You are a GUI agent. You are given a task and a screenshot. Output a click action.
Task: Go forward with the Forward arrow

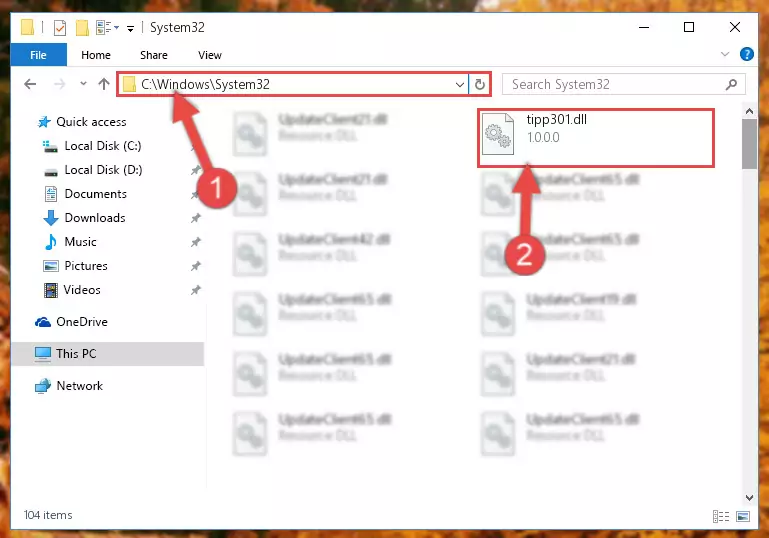click(59, 84)
